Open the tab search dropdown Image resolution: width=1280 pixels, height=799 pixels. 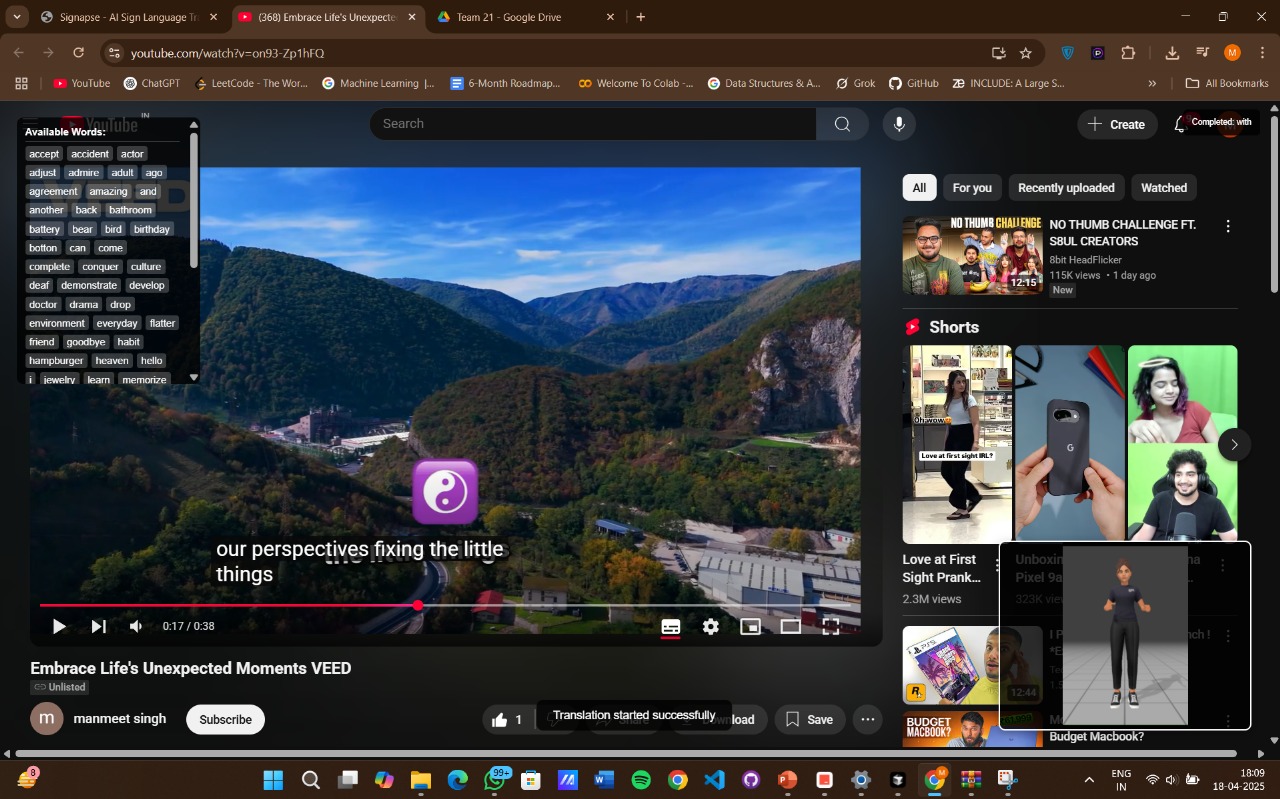16,17
